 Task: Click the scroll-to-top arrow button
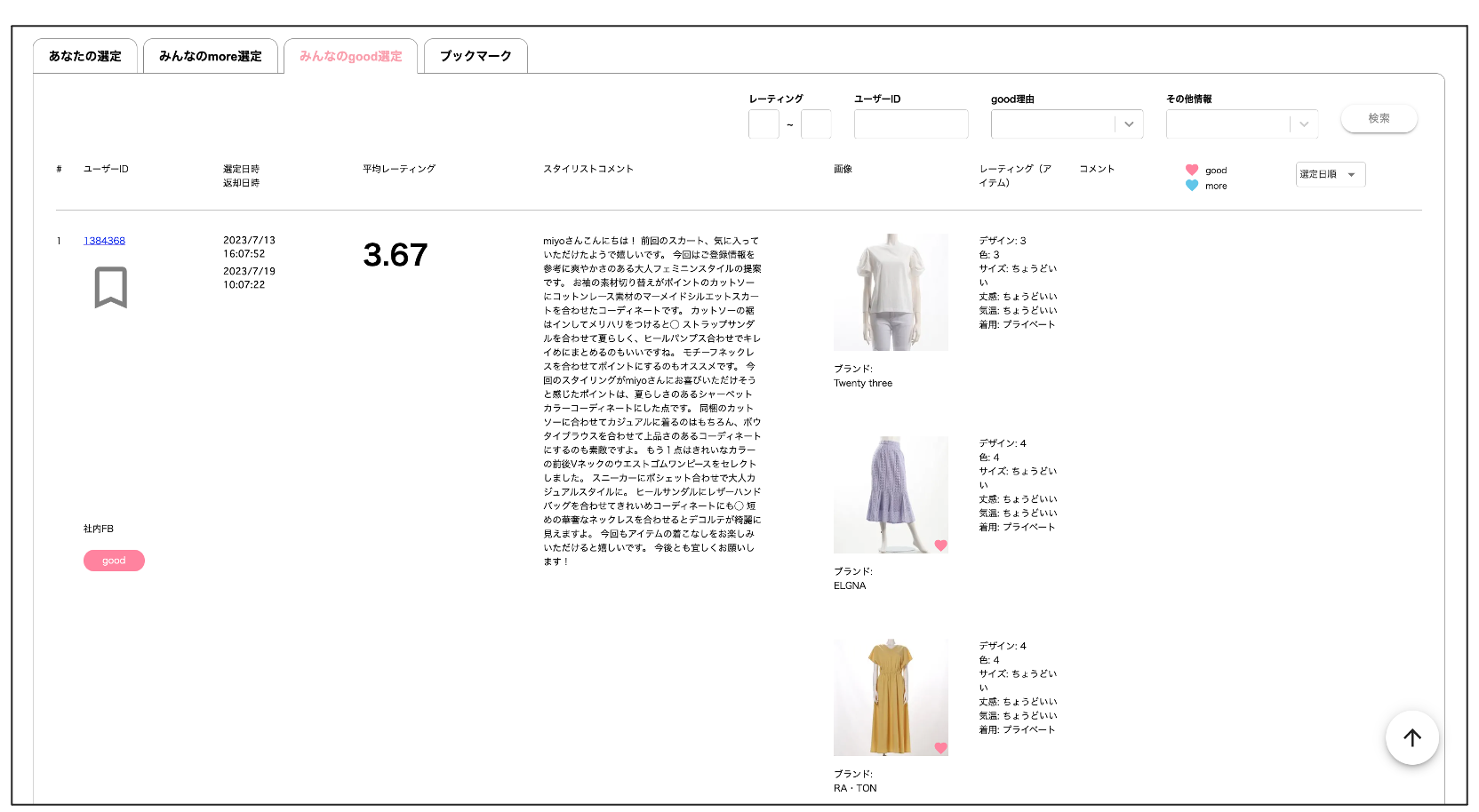click(x=1411, y=737)
